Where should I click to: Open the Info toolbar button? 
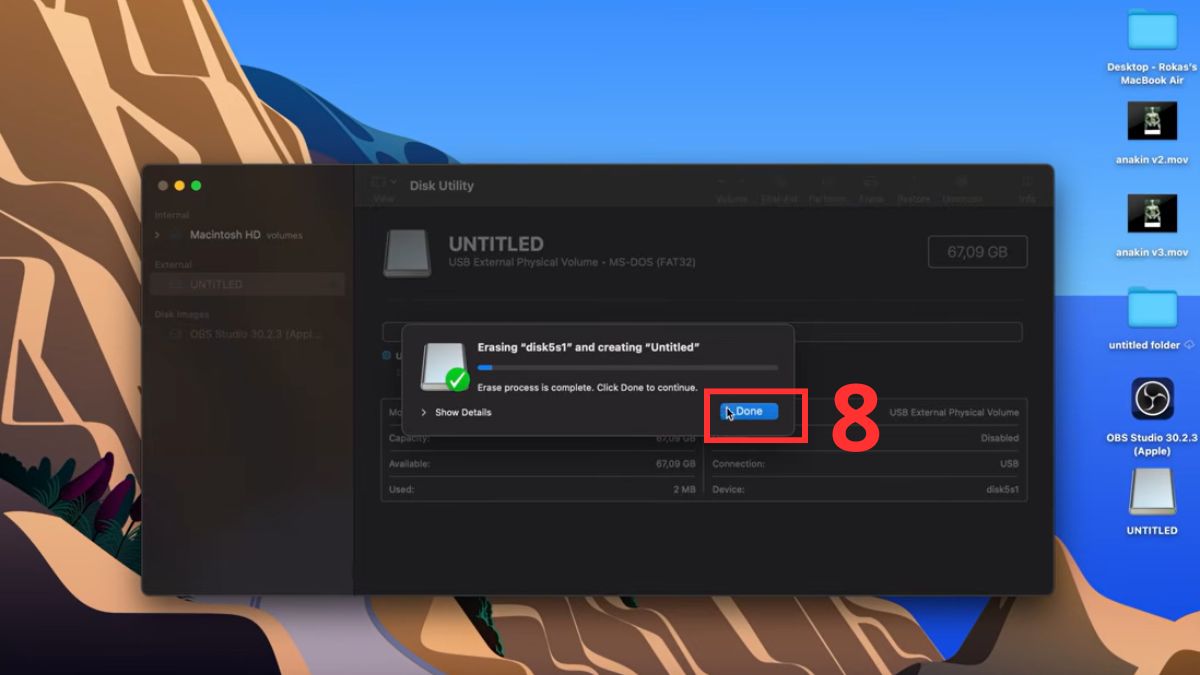coord(1027,189)
